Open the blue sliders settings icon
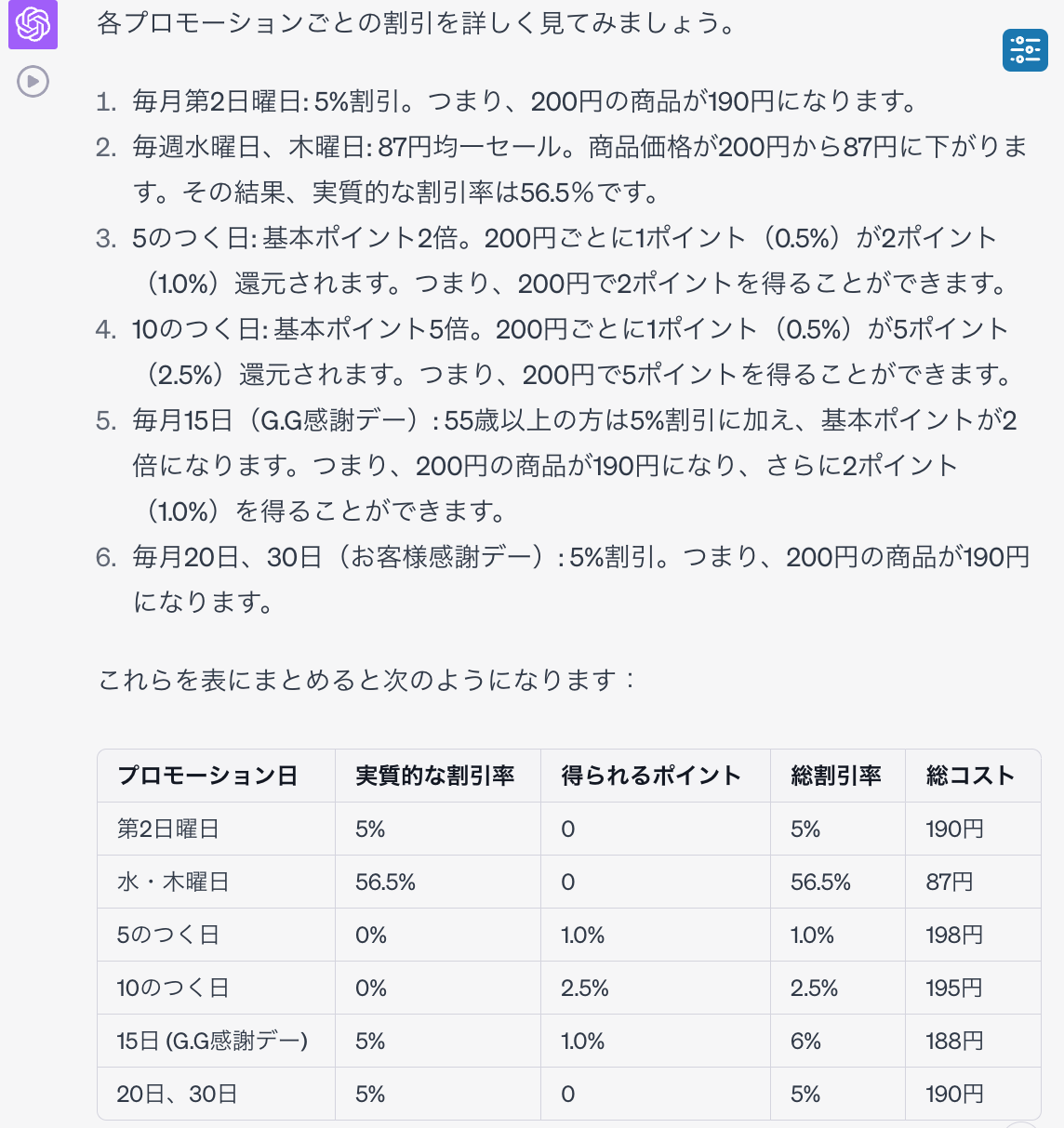The image size is (1064, 1128). click(x=1025, y=49)
